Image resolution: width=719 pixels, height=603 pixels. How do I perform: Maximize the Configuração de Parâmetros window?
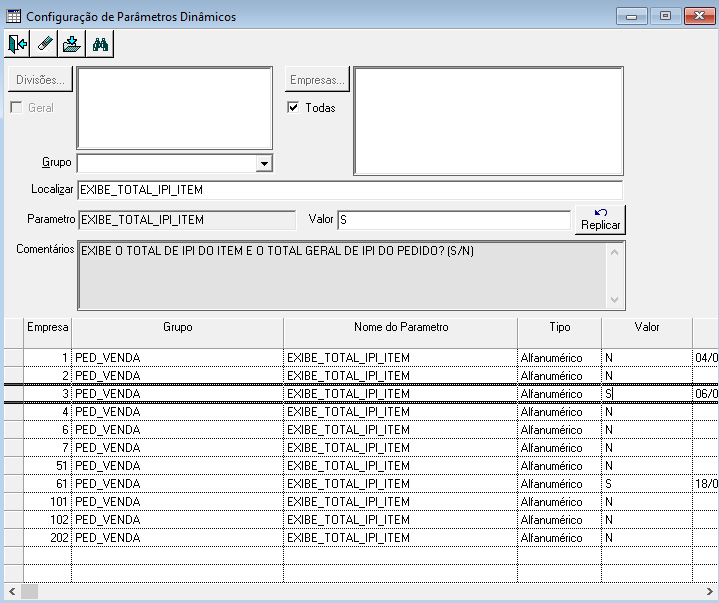[665, 16]
